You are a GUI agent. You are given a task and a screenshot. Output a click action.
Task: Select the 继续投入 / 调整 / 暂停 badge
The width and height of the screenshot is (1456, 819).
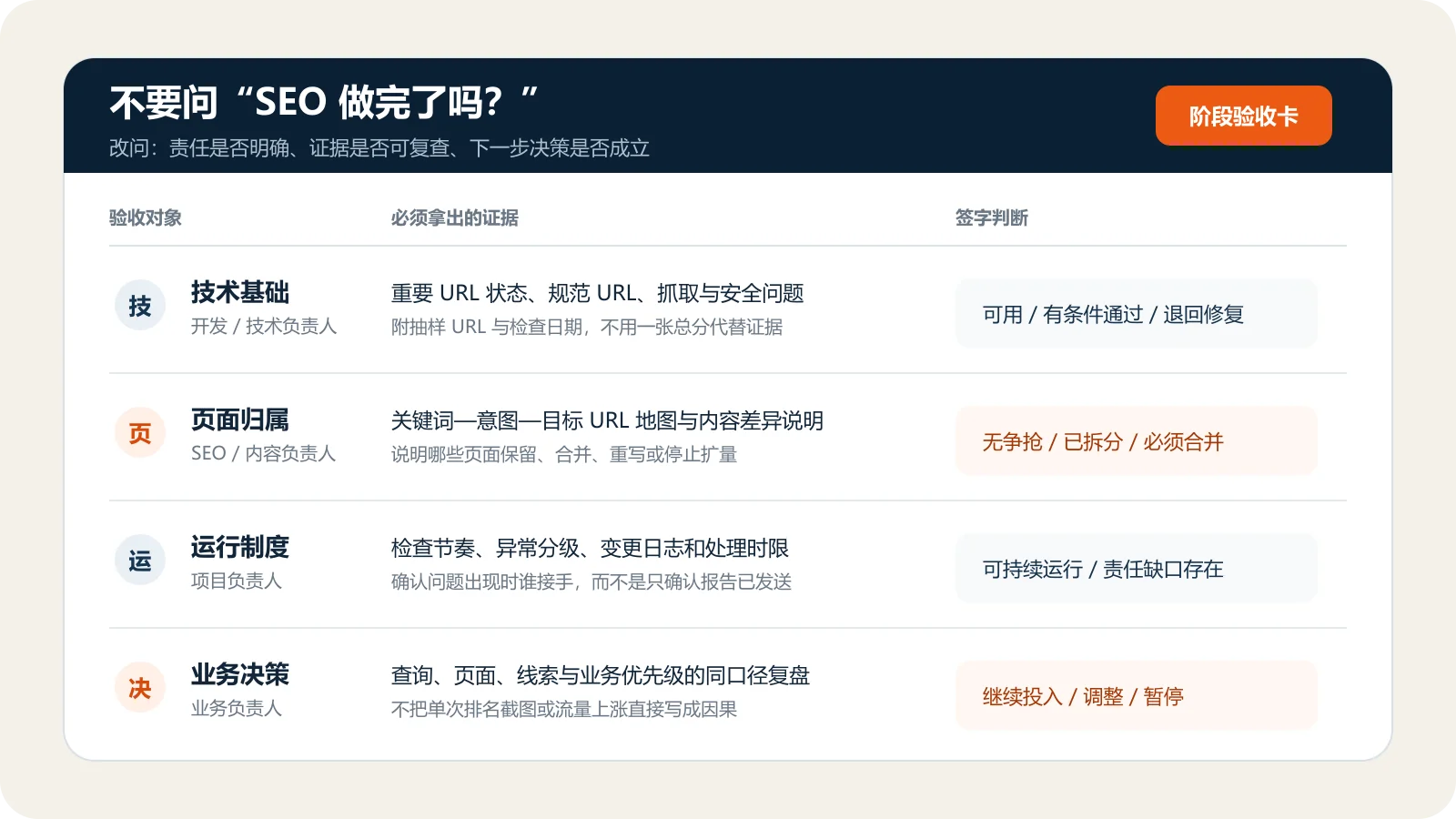pyautogui.click(x=1136, y=696)
